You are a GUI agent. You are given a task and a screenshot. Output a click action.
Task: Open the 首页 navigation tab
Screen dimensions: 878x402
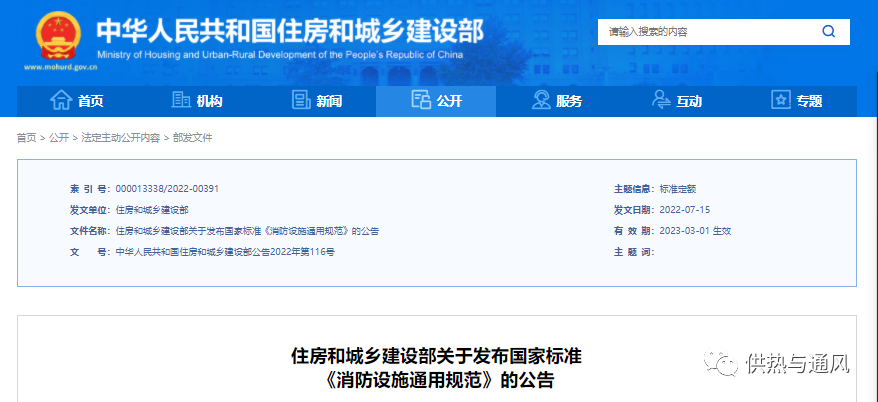(77, 101)
